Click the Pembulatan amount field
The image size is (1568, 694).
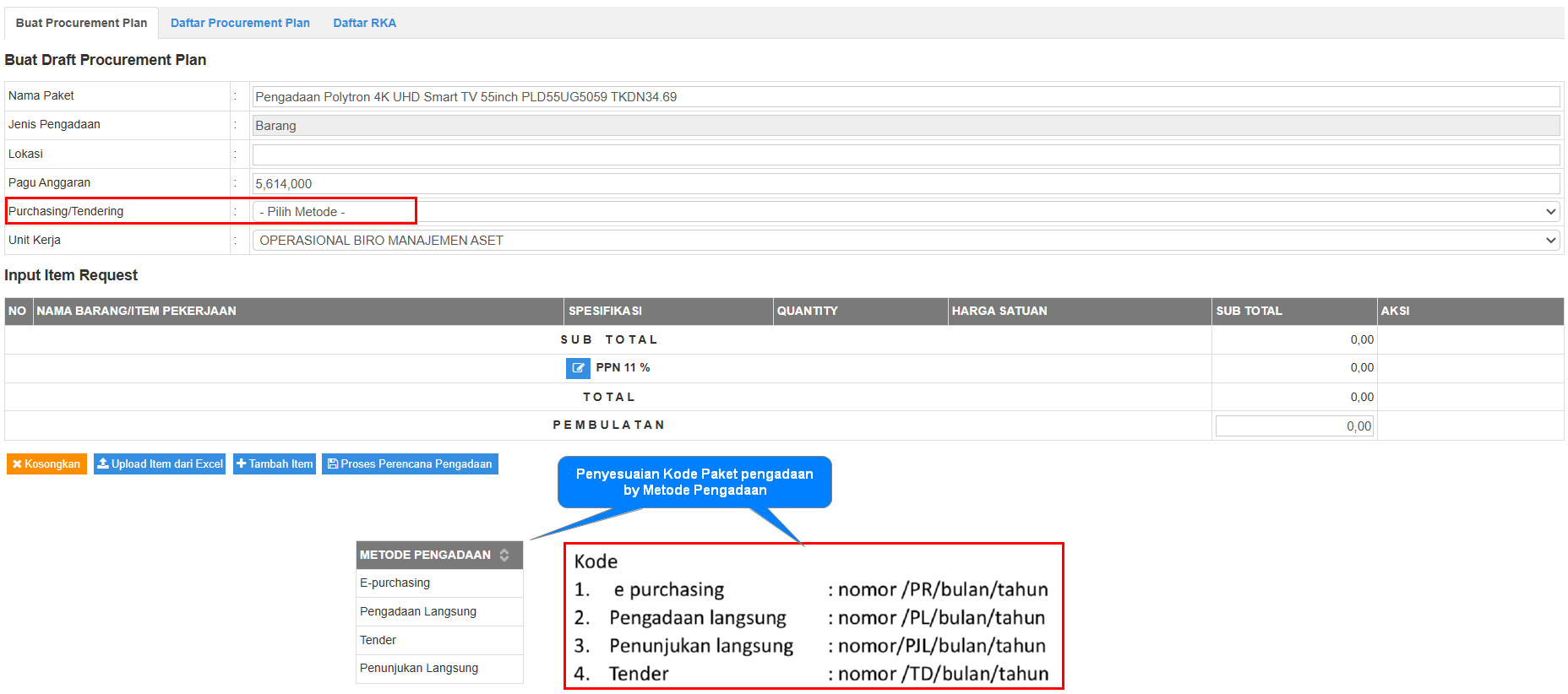click(x=1293, y=426)
